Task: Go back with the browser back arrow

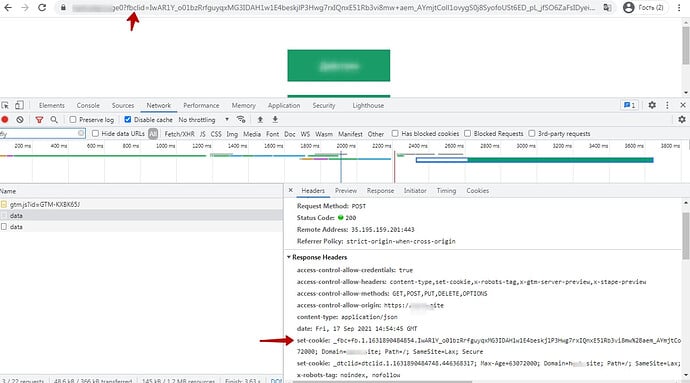Action: click(x=7, y=7)
